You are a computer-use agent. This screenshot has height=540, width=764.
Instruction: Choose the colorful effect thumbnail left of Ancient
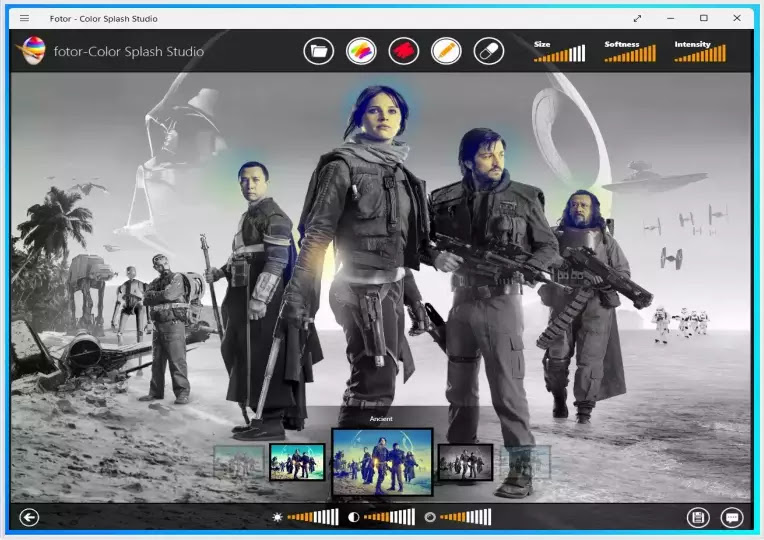[297, 462]
